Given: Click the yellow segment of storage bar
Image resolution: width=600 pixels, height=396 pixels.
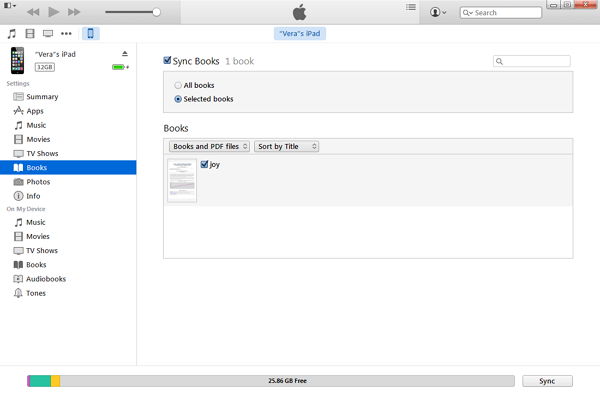Looking at the screenshot, I should click(x=55, y=381).
